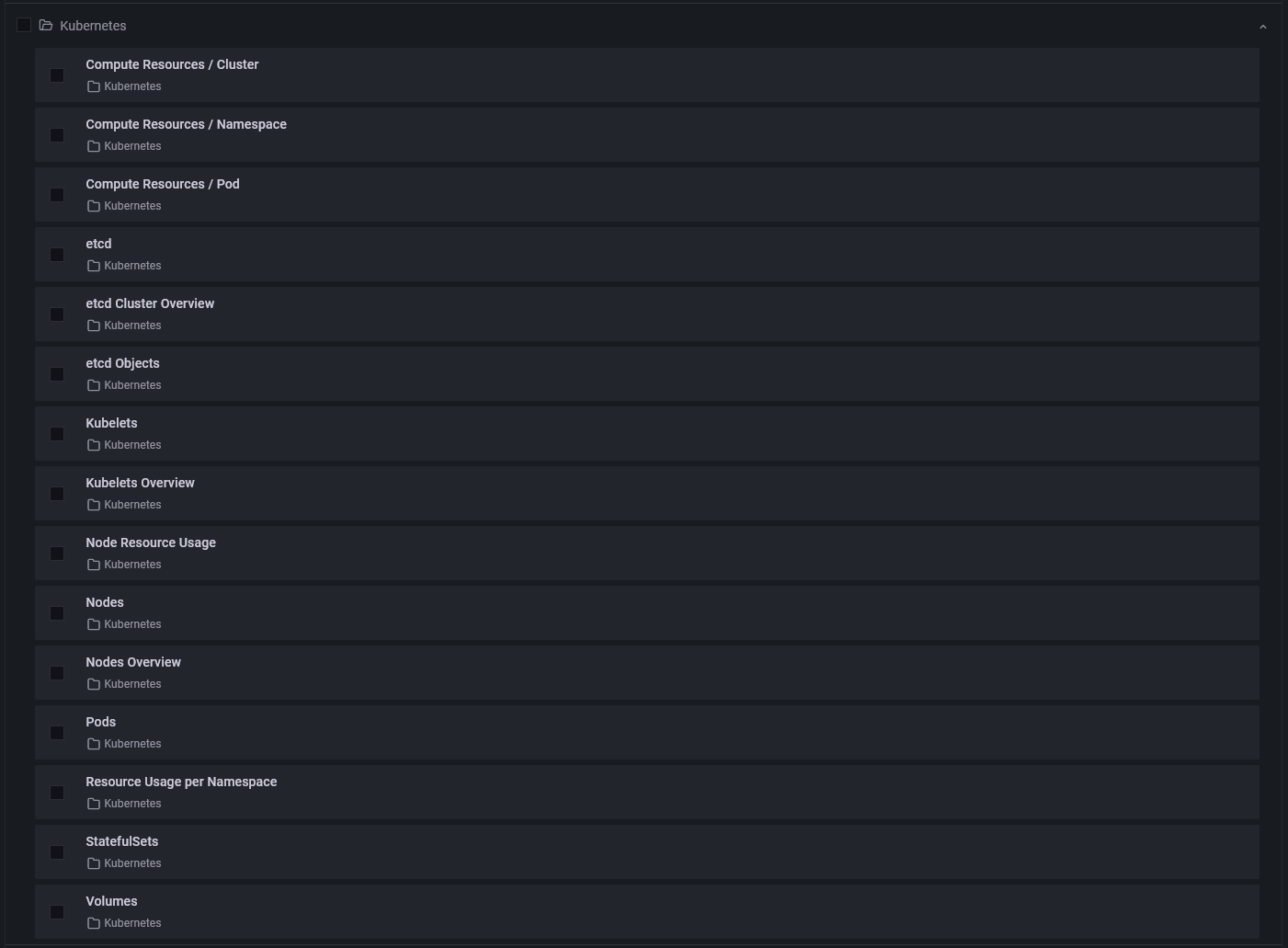The height and width of the screenshot is (948, 1288).
Task: Select the etcd dashboard checkbox
Action: [x=56, y=254]
